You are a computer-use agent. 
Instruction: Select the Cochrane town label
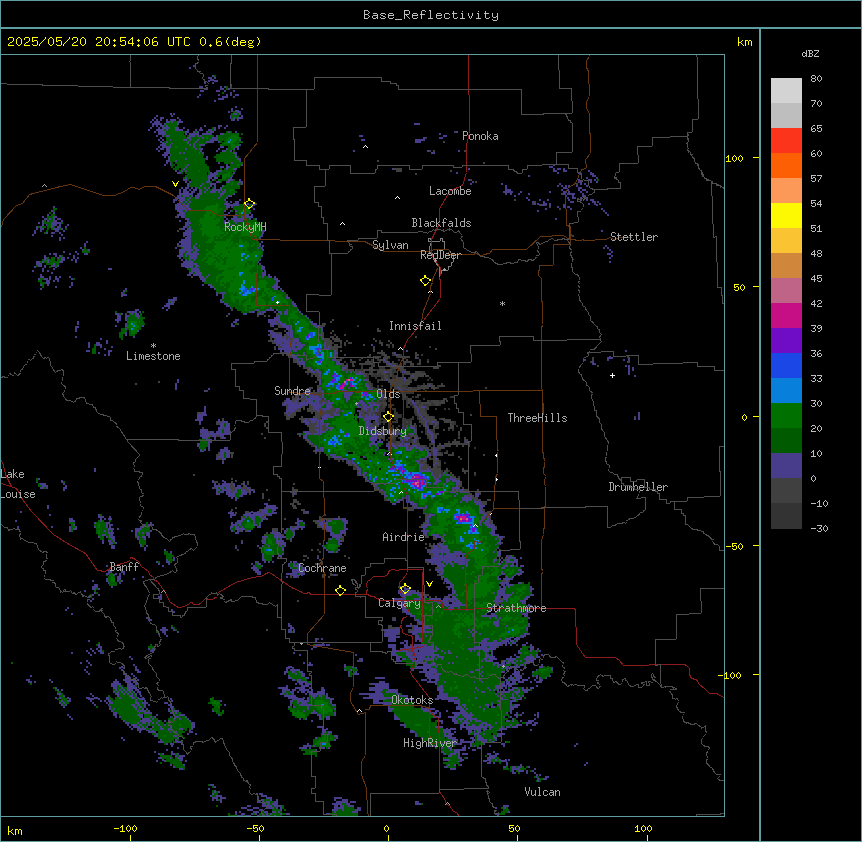click(x=322, y=568)
